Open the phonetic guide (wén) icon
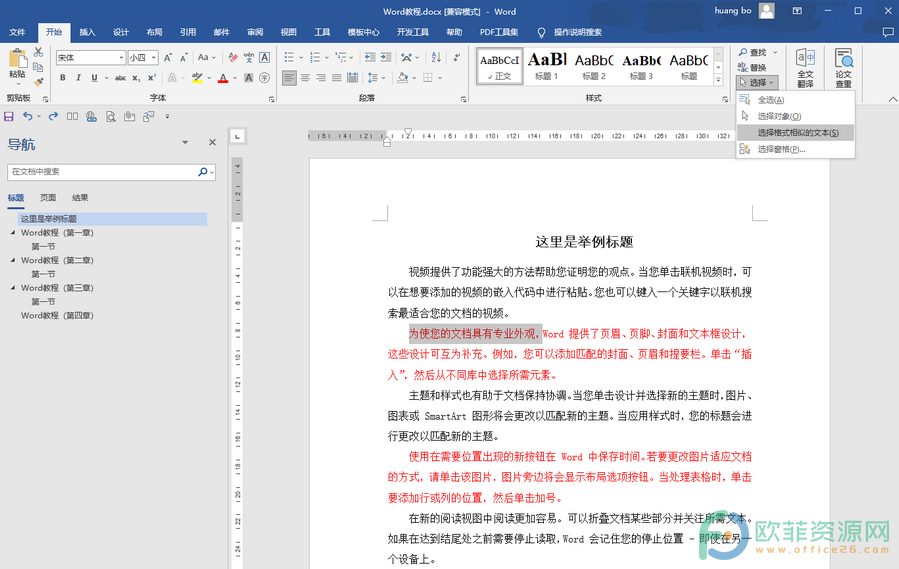 pos(249,57)
